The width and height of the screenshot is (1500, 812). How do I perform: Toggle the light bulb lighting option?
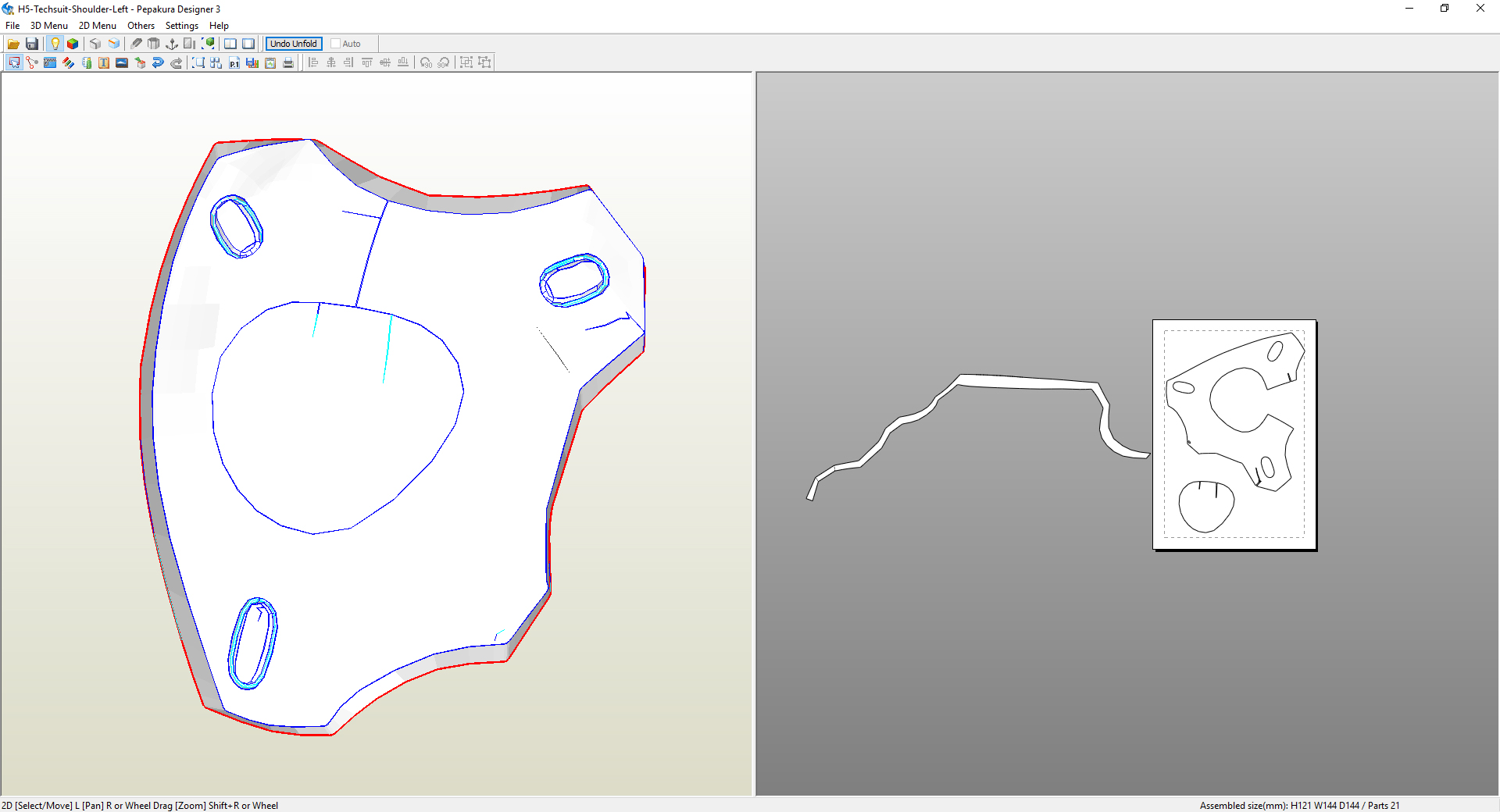tap(55, 44)
